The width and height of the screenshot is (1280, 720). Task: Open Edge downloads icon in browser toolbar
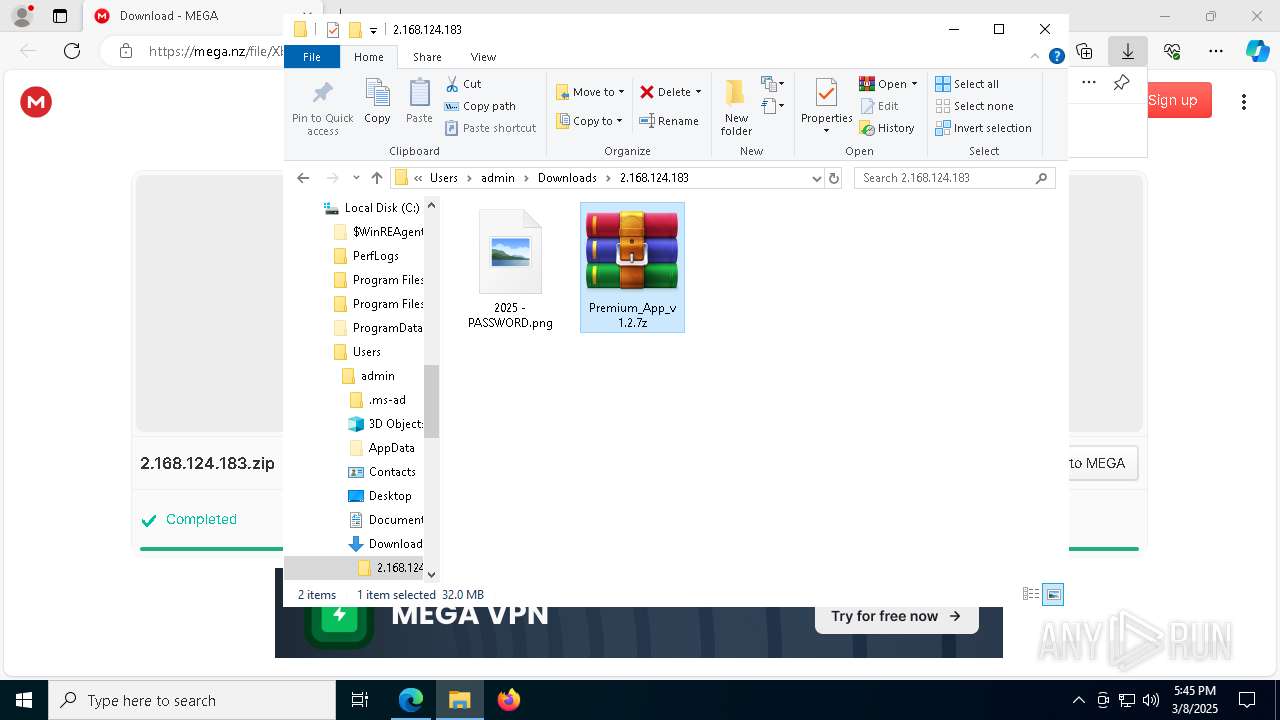(x=1127, y=51)
